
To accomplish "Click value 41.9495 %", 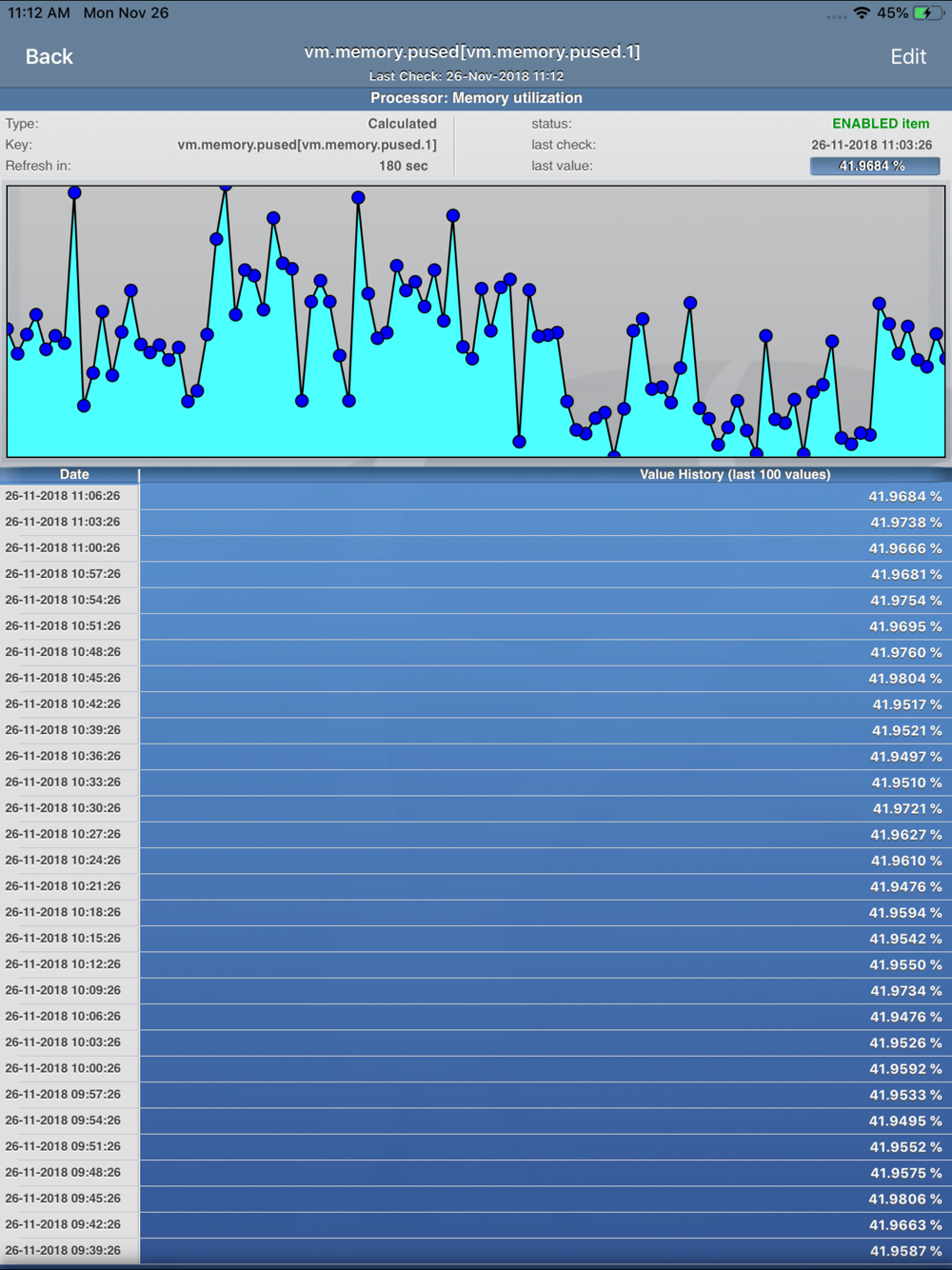I will tap(905, 1121).
